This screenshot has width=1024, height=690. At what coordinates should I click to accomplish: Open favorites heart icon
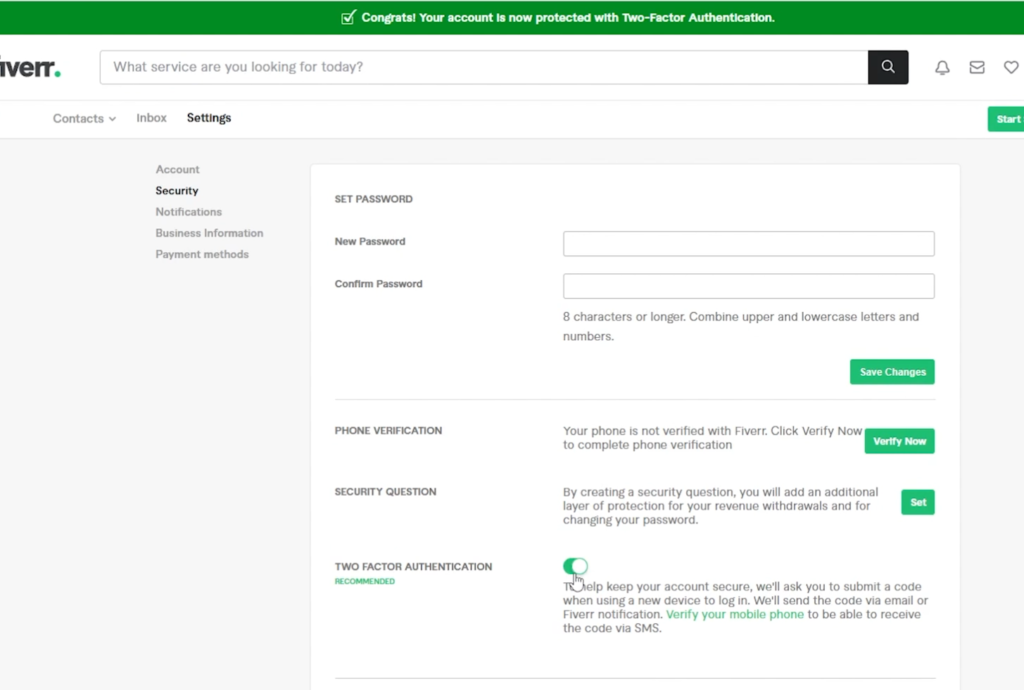pyautogui.click(x=1011, y=67)
